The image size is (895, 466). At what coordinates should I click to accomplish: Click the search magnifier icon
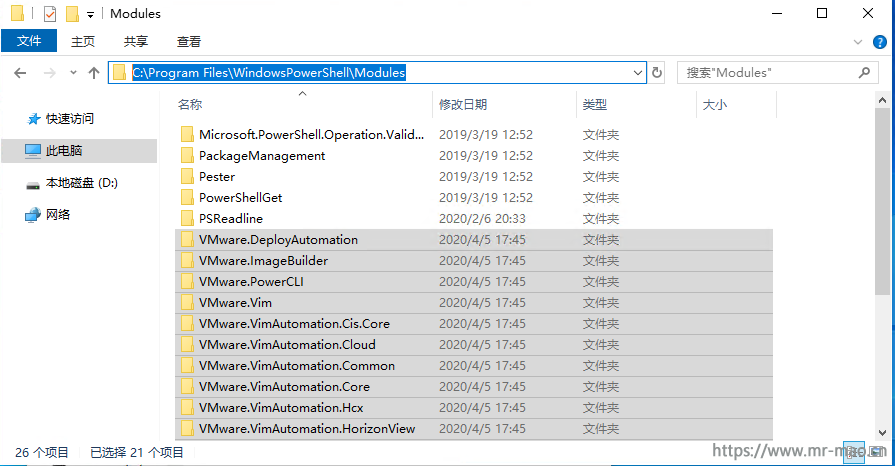865,73
